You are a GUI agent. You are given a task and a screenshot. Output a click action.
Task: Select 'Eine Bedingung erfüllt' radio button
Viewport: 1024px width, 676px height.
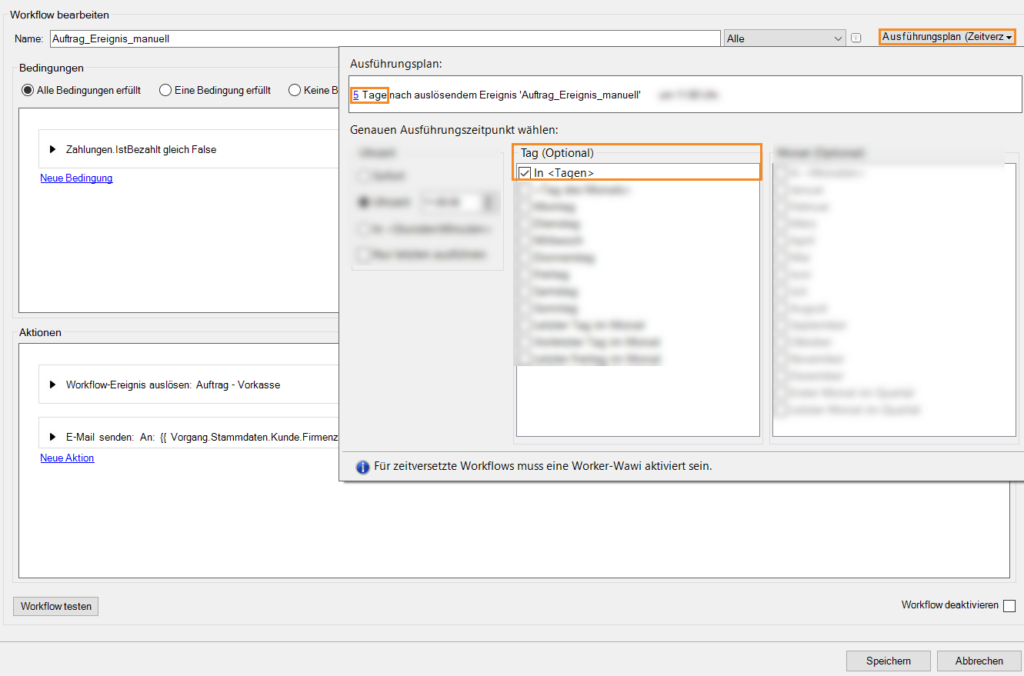166,90
